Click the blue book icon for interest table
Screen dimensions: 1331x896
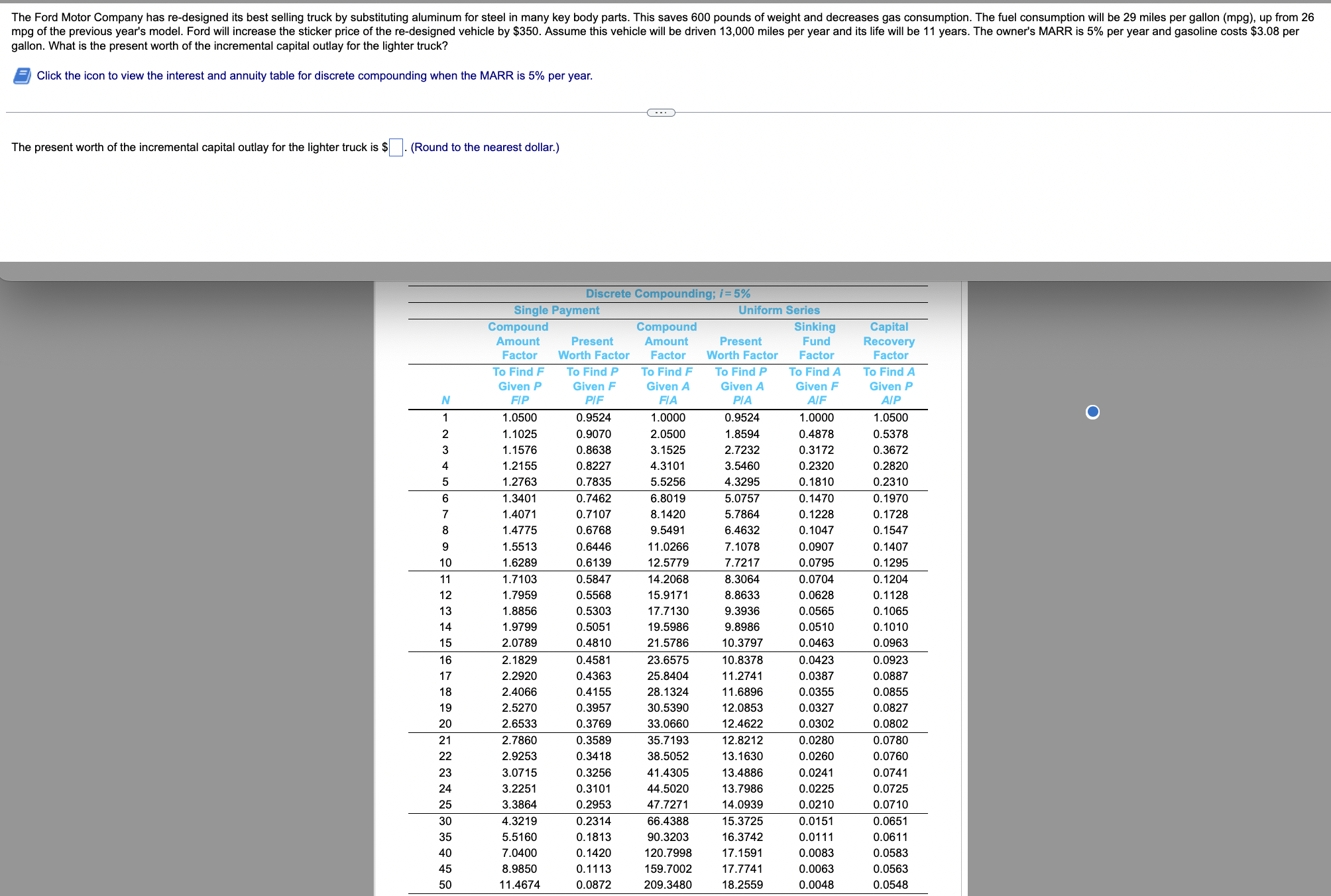point(22,76)
